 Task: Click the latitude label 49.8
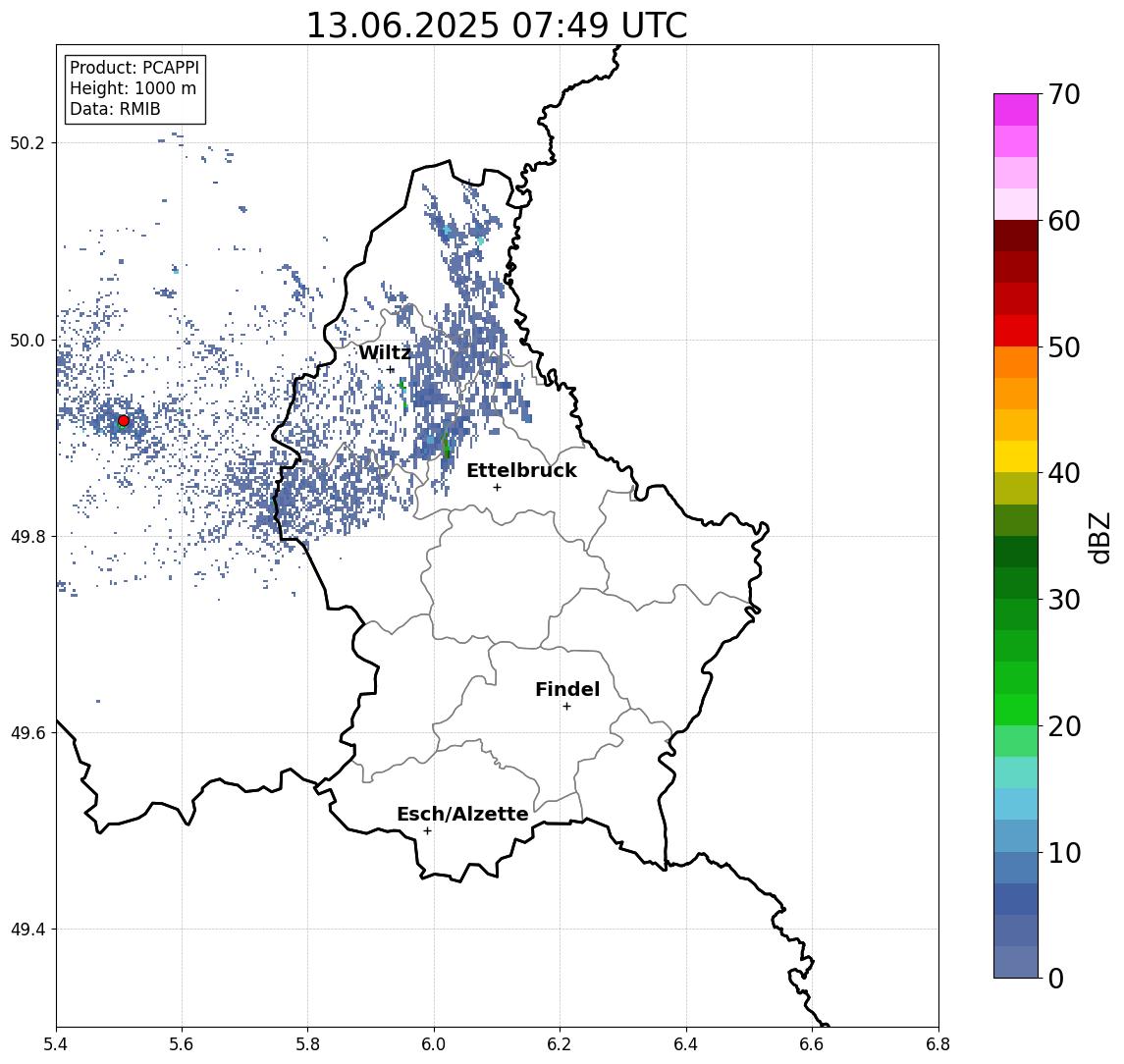point(27,536)
